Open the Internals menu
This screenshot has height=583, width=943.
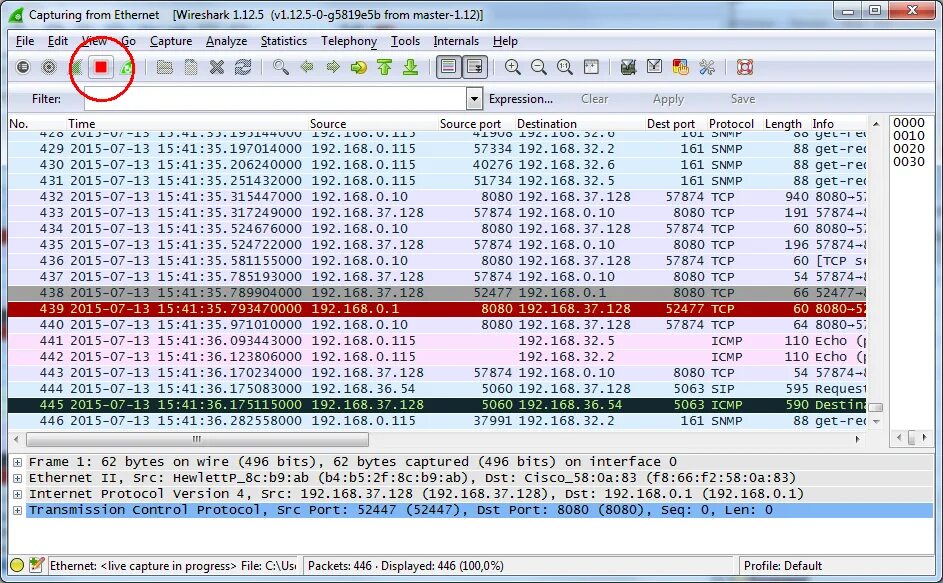[456, 41]
